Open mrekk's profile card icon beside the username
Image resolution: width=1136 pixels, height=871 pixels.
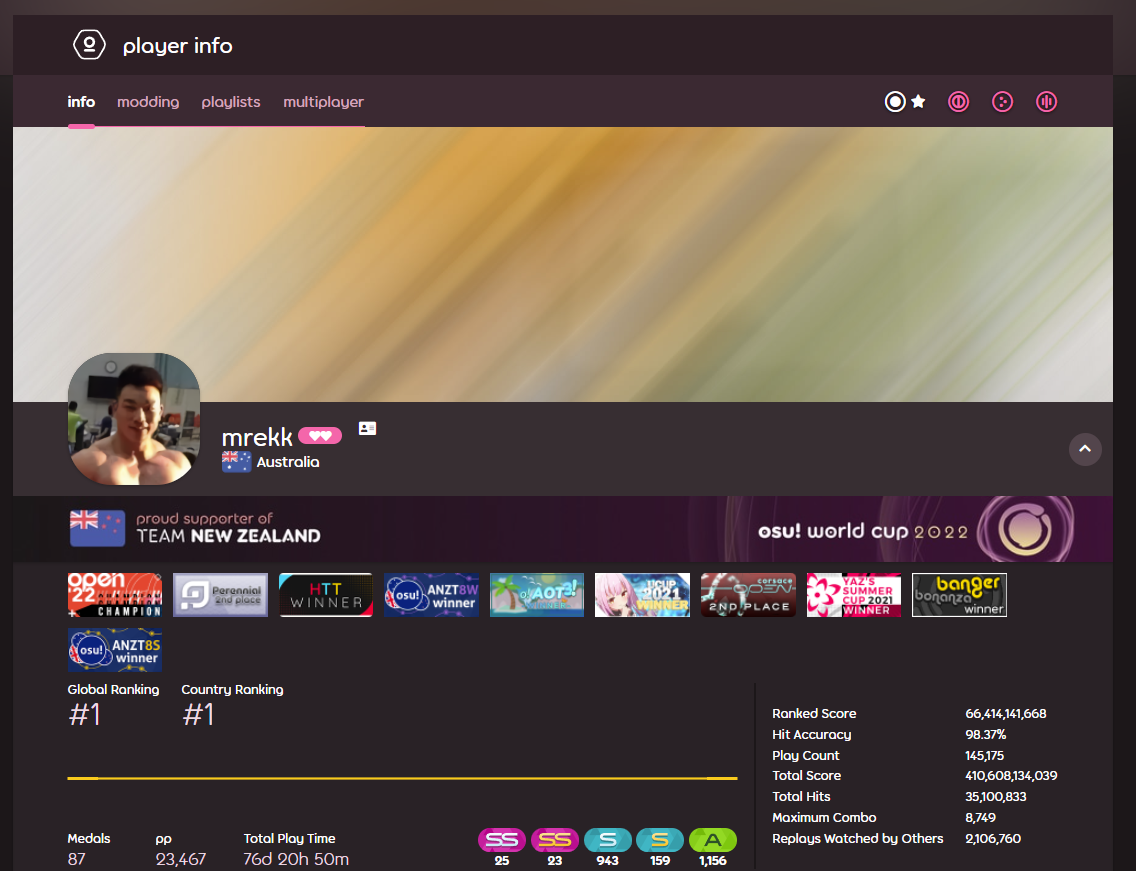pos(367,427)
